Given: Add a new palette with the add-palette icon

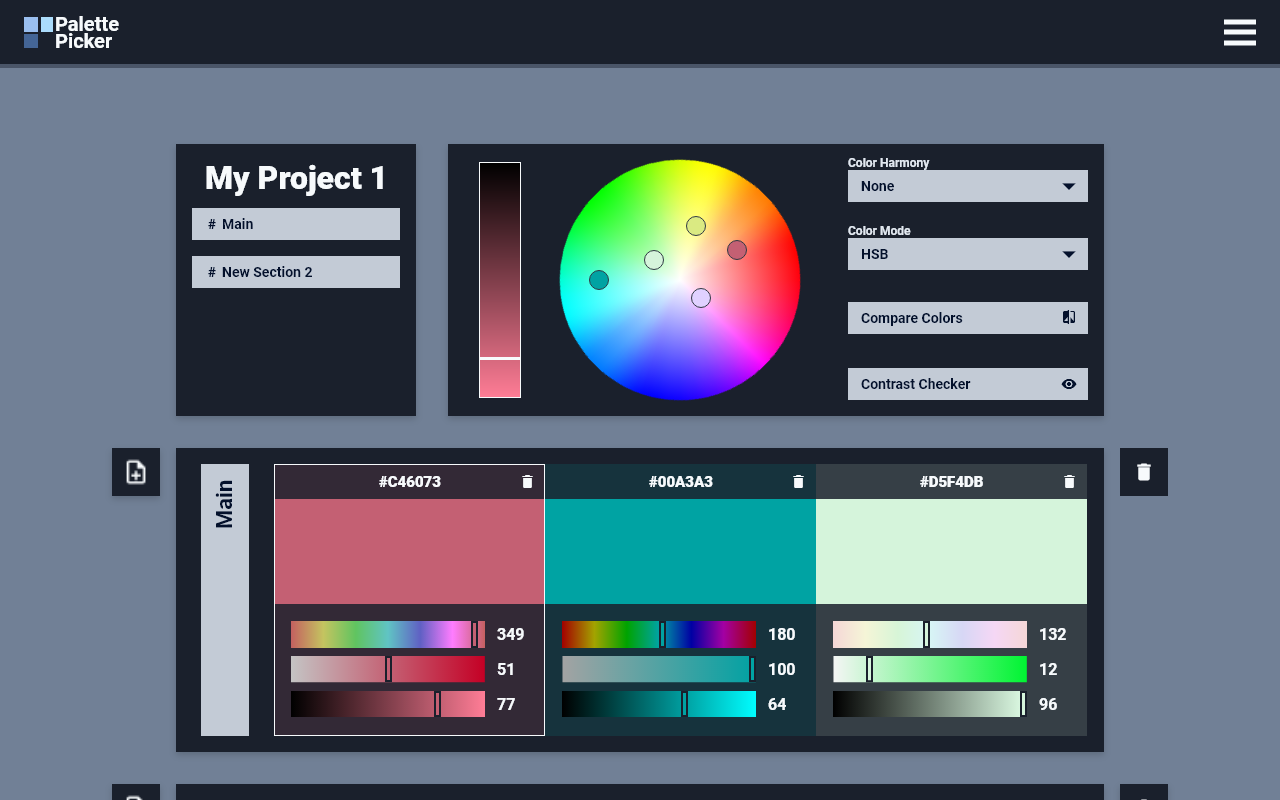Looking at the screenshot, I should 135,471.
